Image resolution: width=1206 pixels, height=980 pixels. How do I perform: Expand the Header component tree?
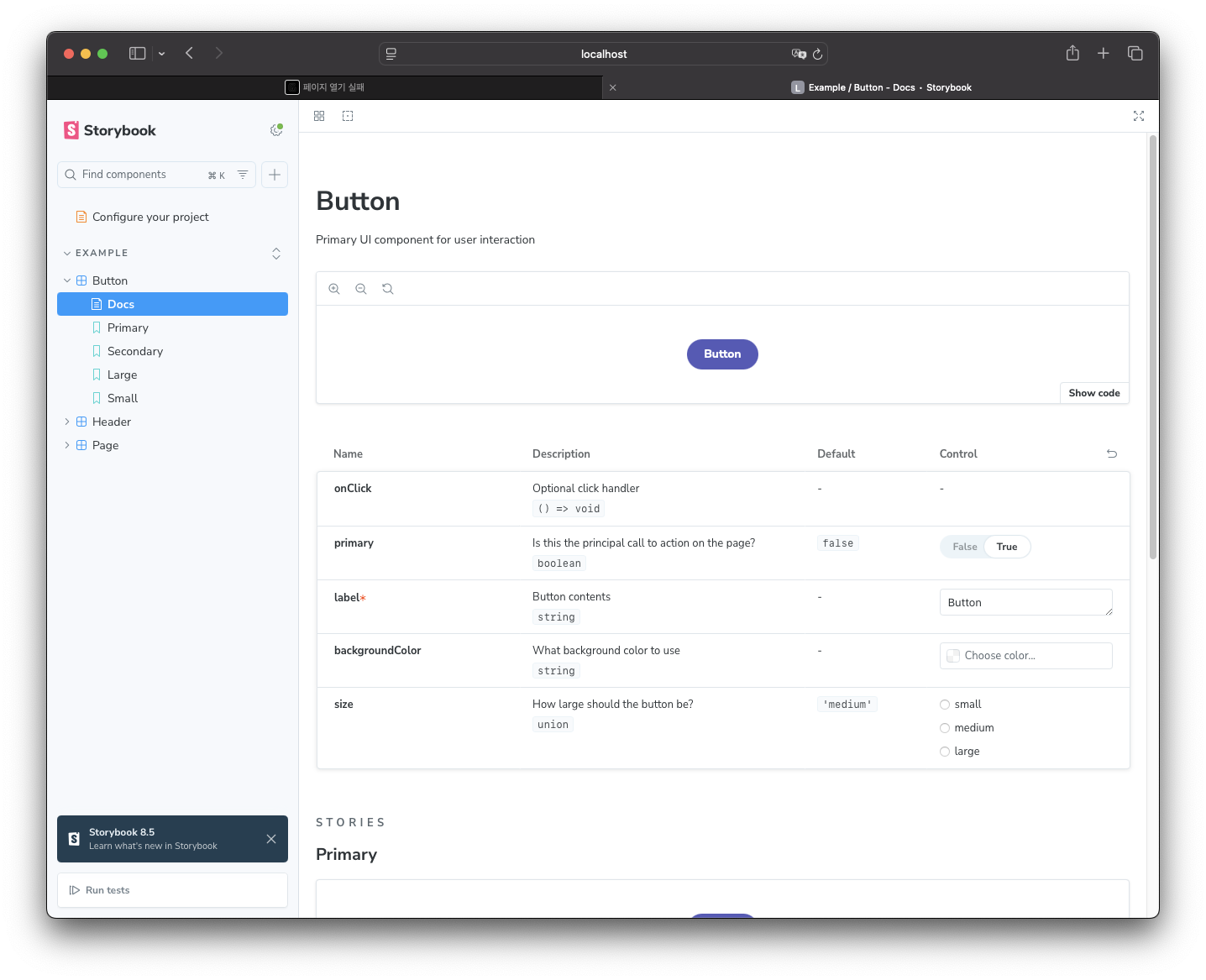click(x=67, y=422)
